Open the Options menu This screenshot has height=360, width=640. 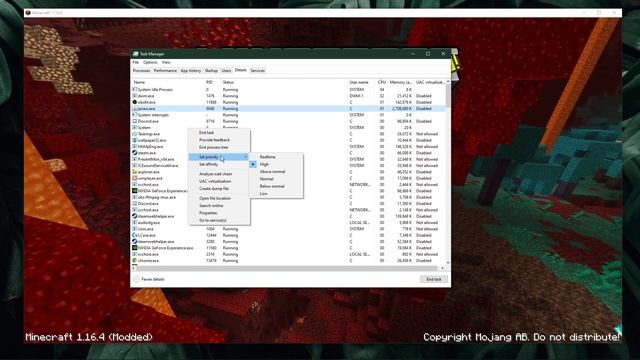(x=150, y=62)
